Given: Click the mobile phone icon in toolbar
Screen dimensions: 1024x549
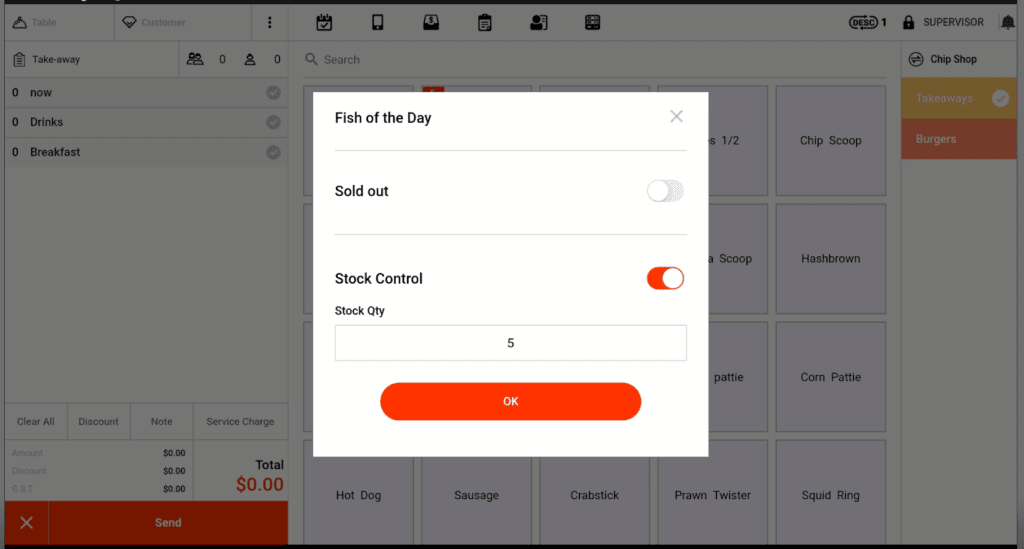Looking at the screenshot, I should point(378,22).
